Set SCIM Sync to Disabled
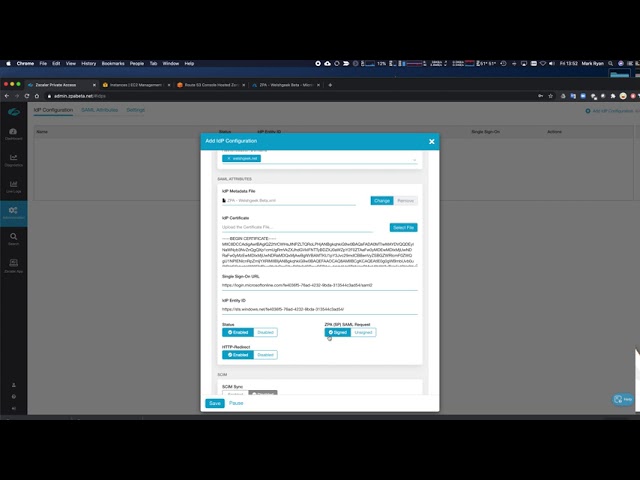 click(263, 393)
